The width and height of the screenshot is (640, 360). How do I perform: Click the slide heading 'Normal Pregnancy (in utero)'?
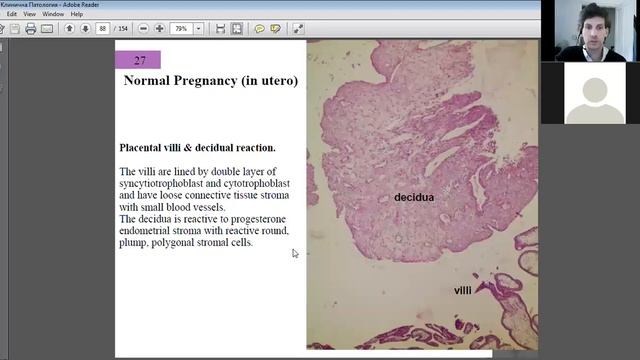[x=211, y=80]
